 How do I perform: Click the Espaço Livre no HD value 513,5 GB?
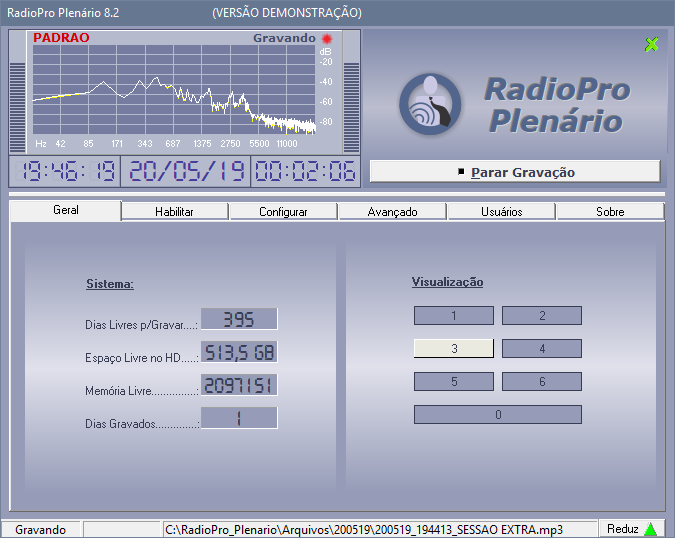coord(239,352)
